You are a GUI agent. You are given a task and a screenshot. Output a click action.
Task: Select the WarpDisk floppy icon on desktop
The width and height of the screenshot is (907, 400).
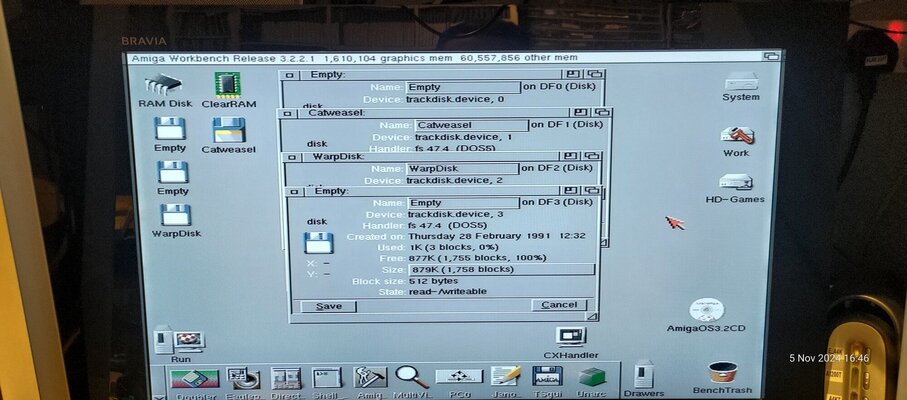[176, 215]
